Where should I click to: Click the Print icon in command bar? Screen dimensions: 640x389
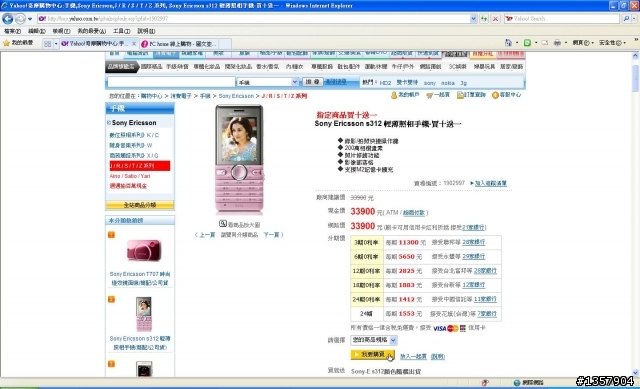click(x=557, y=42)
